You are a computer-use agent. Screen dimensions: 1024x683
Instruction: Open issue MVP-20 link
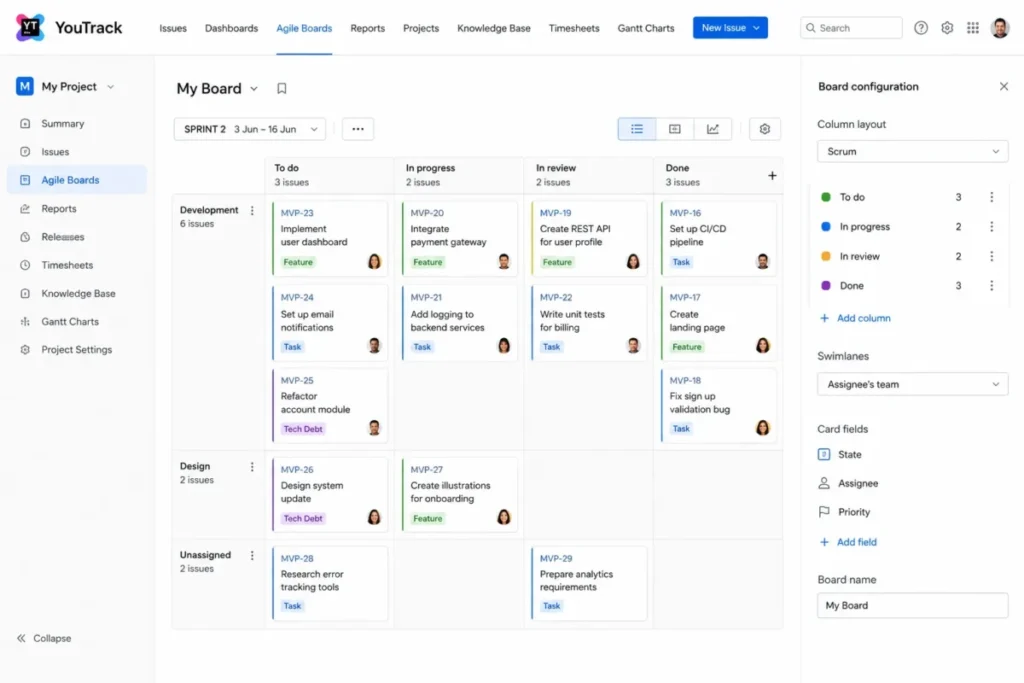[x=427, y=213]
